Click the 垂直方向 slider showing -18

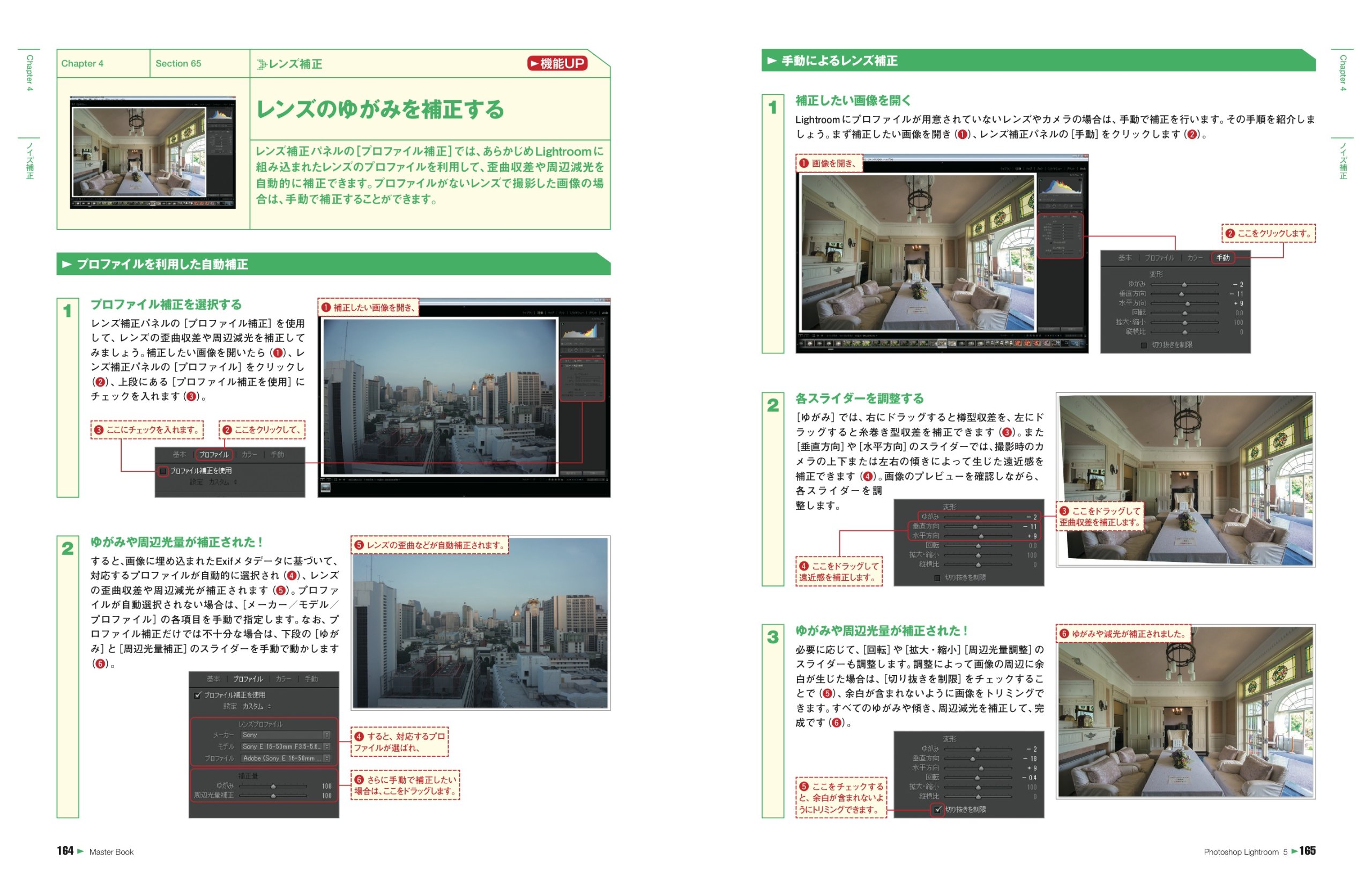point(978,758)
